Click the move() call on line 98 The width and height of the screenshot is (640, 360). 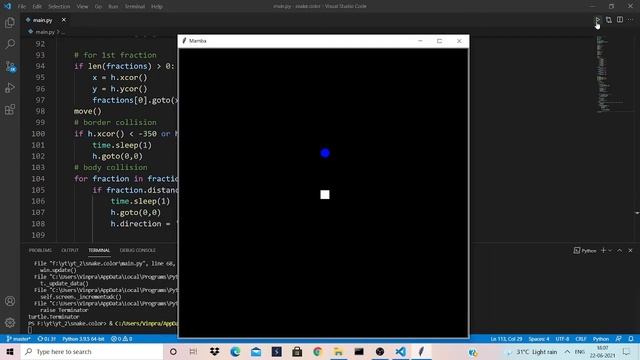[87, 111]
